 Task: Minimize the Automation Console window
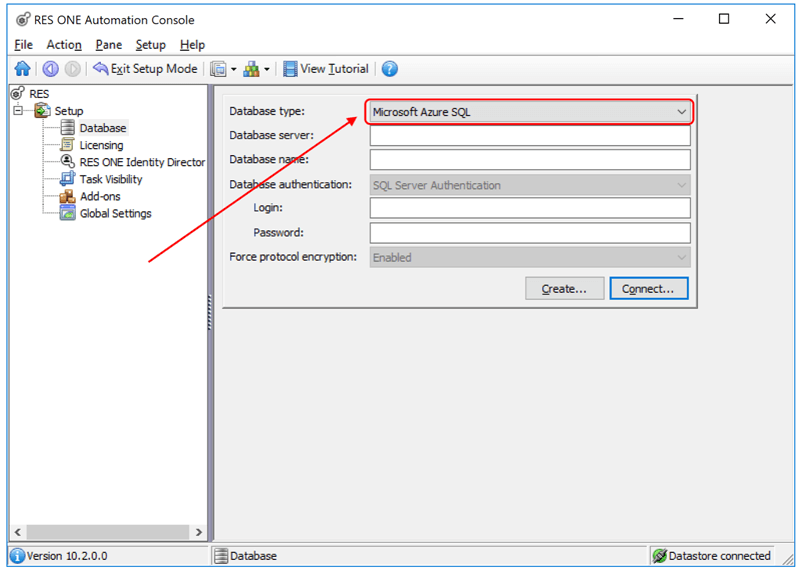click(678, 19)
